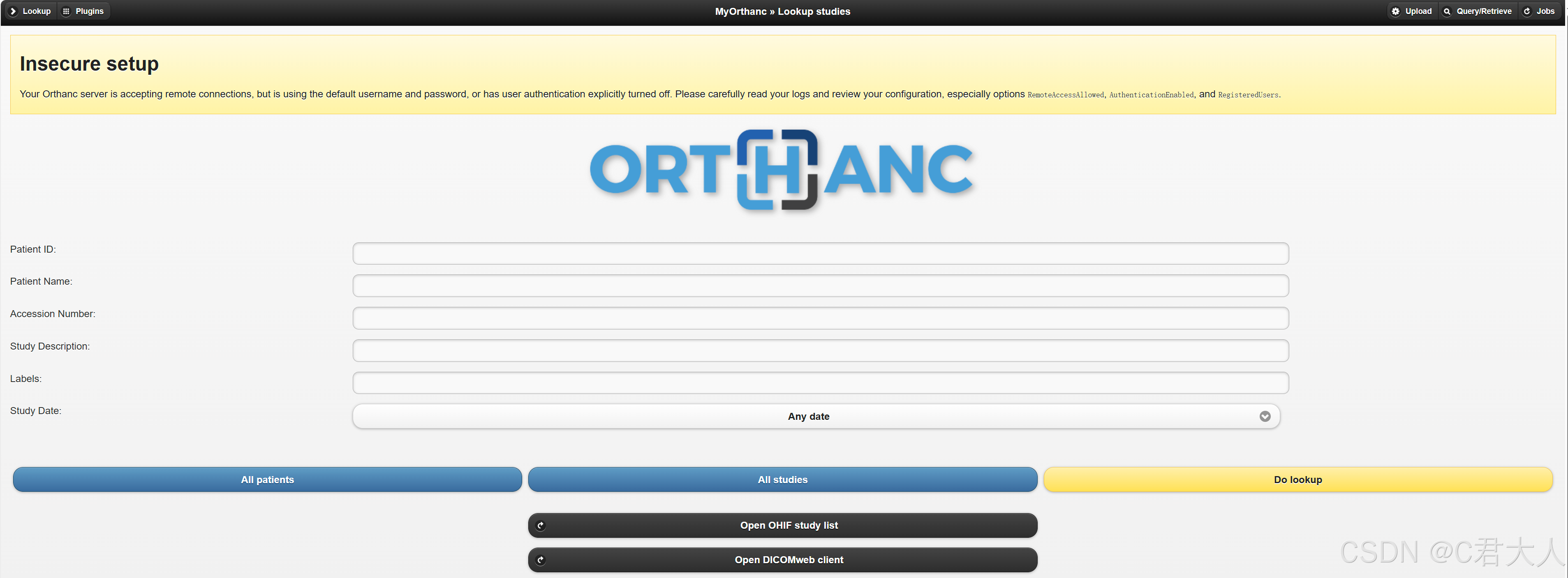Click the All patients button
This screenshot has width=1568, height=578.
tap(267, 479)
